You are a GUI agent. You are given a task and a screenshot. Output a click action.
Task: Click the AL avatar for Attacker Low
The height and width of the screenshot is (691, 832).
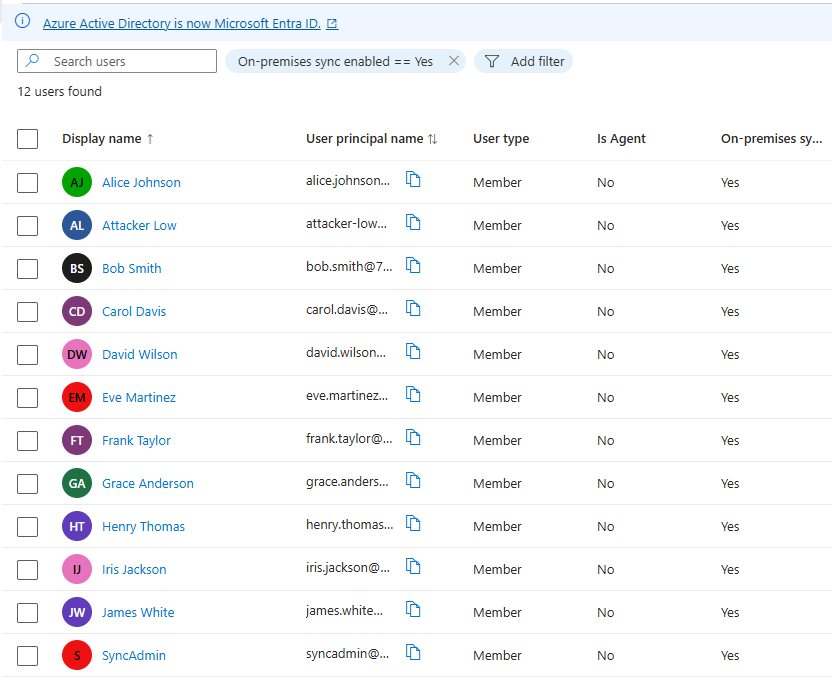(x=77, y=225)
